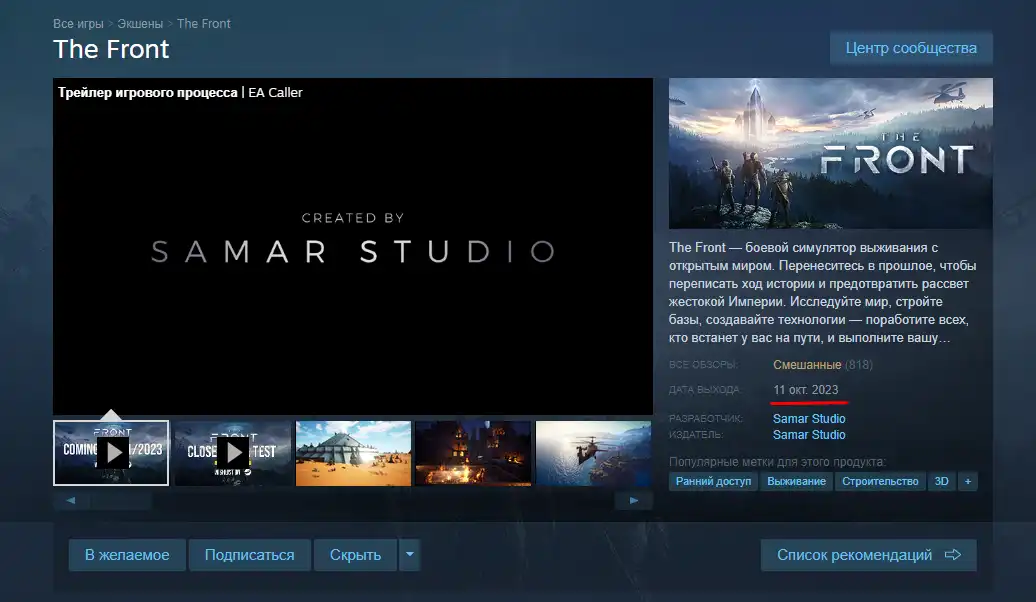Screen dimensions: 1036x602
Task: Open the 'Центр сообщества' community hub
Action: (911, 48)
